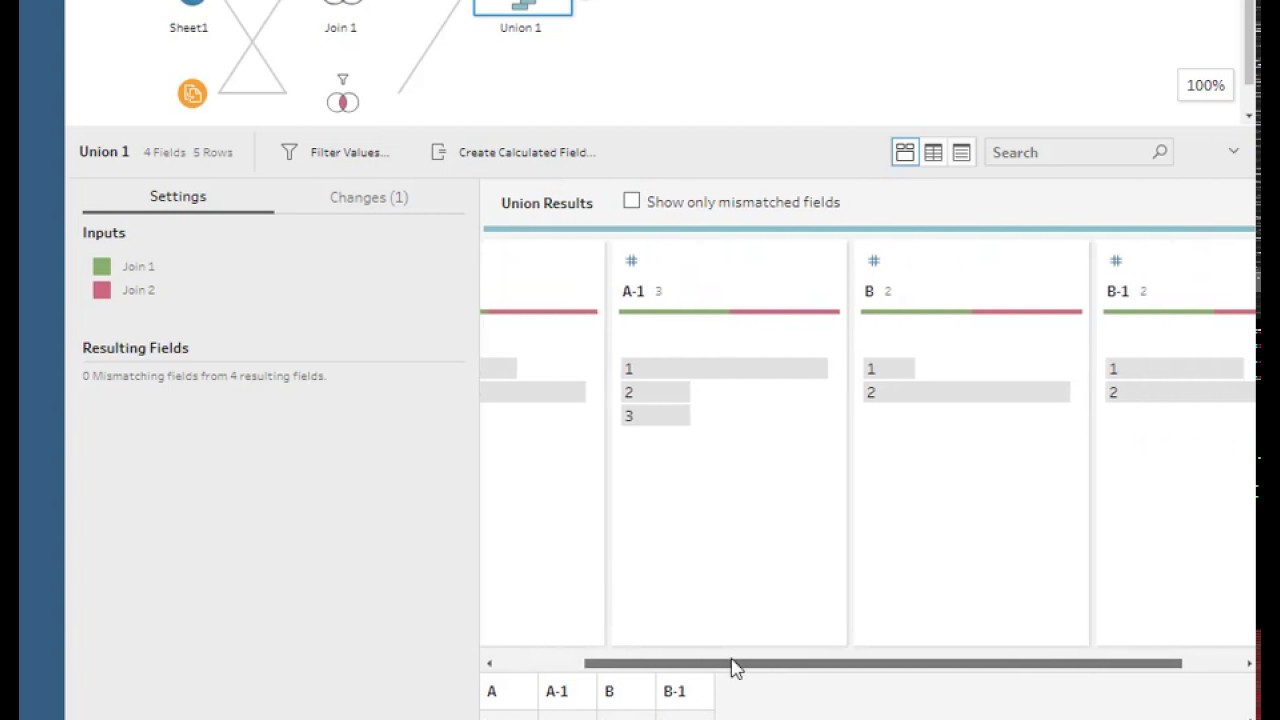Toggle Show only mismatched fields checkbox
This screenshot has width=1280, height=720.
coord(631,201)
